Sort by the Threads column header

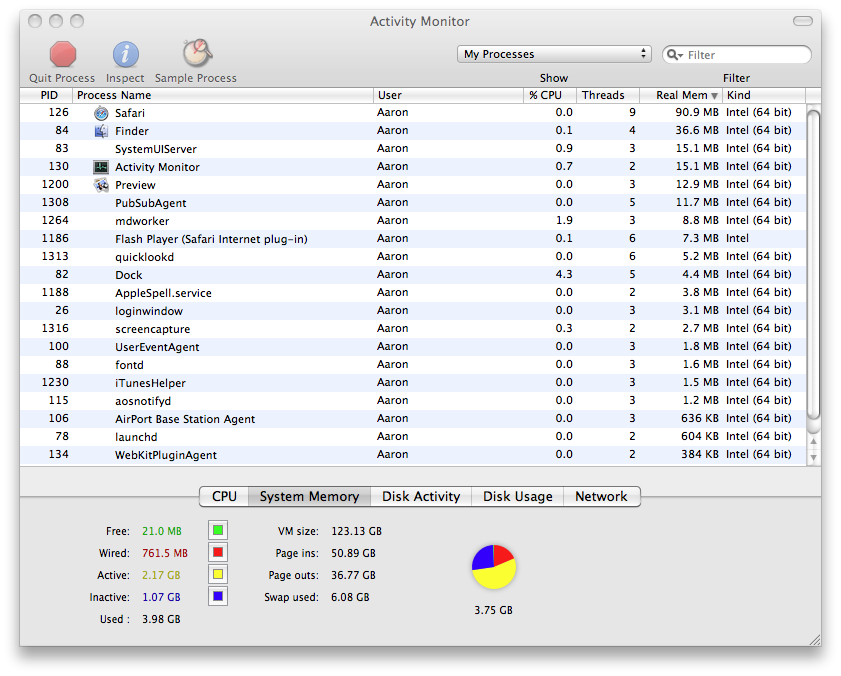(608, 95)
